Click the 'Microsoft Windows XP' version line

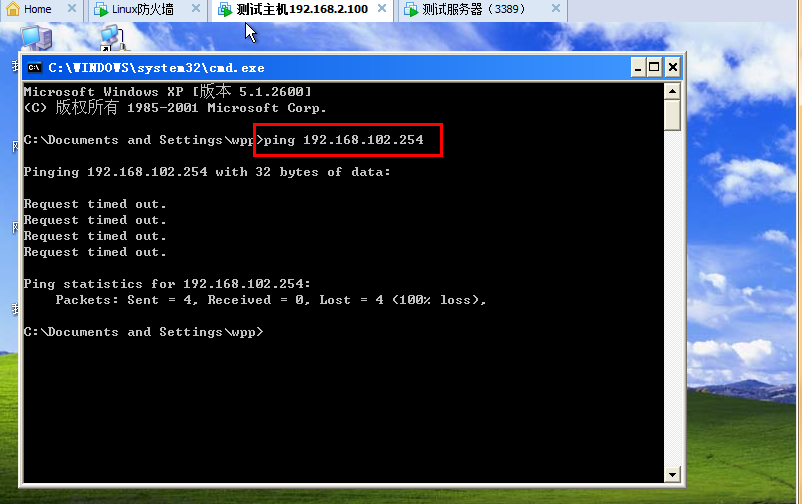[x=167, y=92]
